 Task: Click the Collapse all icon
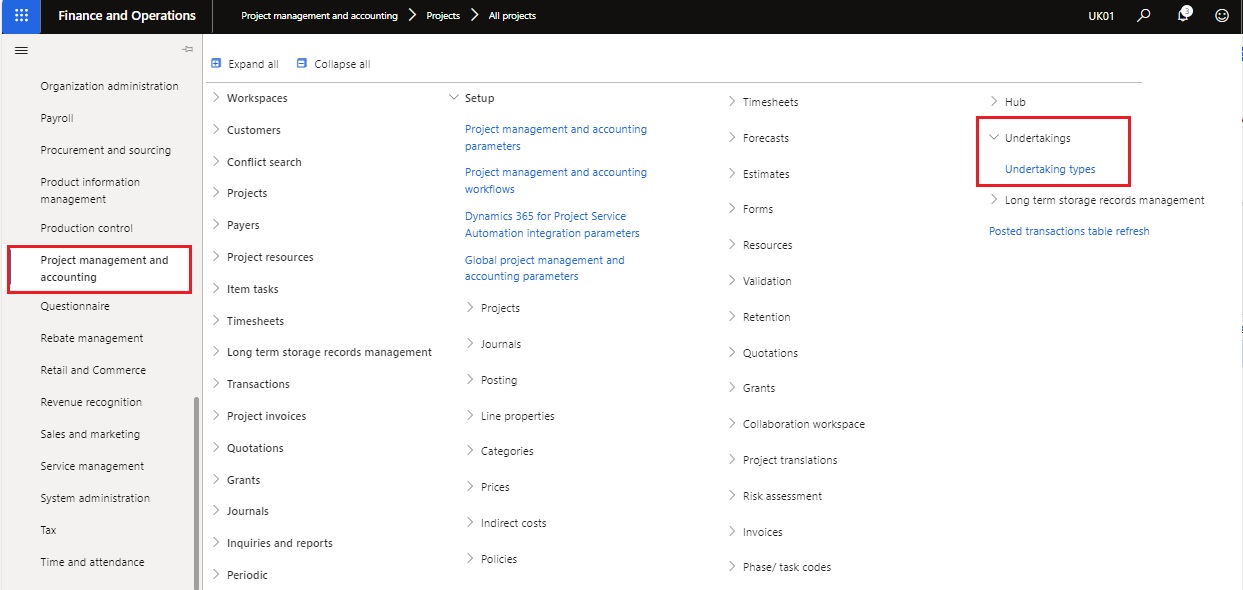pyautogui.click(x=302, y=63)
